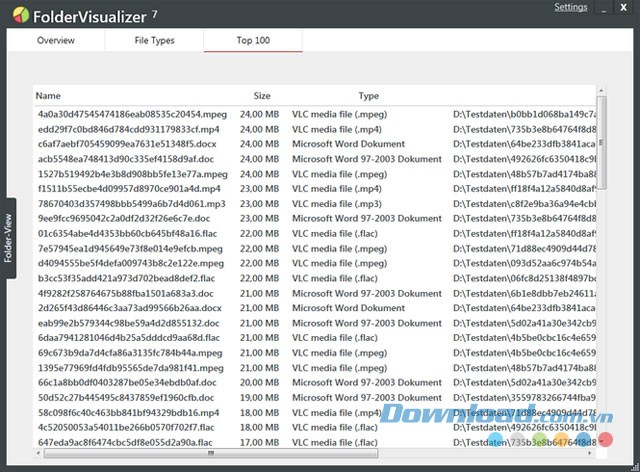Sort the list by Type column header
Viewport: 640px width, 472px height.
click(x=369, y=96)
